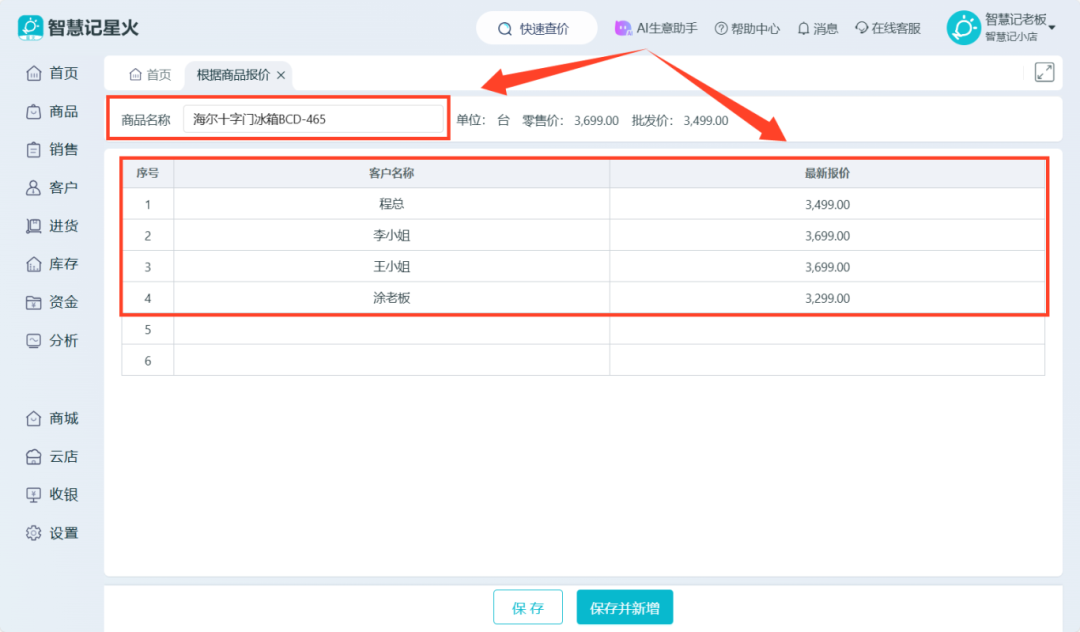Open 帮助中心 help center
Image resolution: width=1080 pixels, height=632 pixels.
(x=747, y=28)
